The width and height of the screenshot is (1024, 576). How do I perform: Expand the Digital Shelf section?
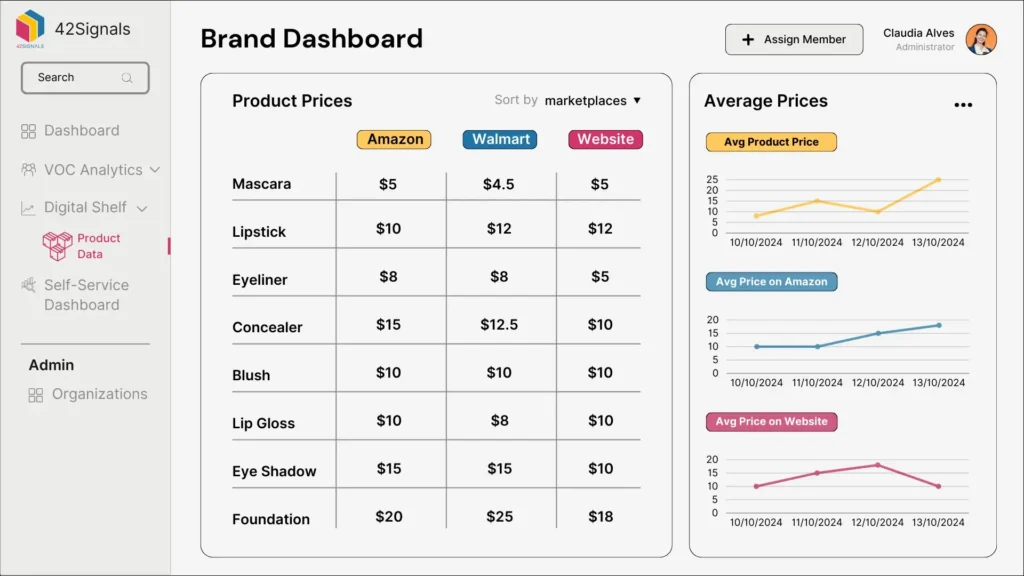(x=143, y=207)
